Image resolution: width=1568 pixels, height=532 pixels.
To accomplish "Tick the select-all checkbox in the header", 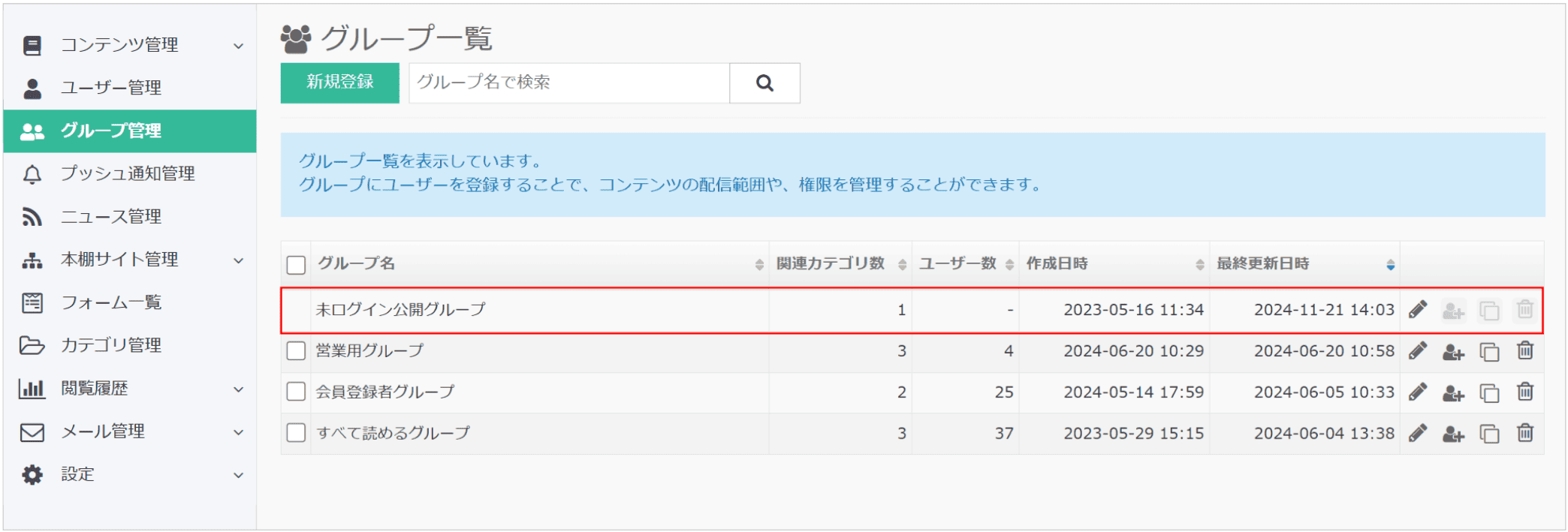I will pyautogui.click(x=297, y=265).
